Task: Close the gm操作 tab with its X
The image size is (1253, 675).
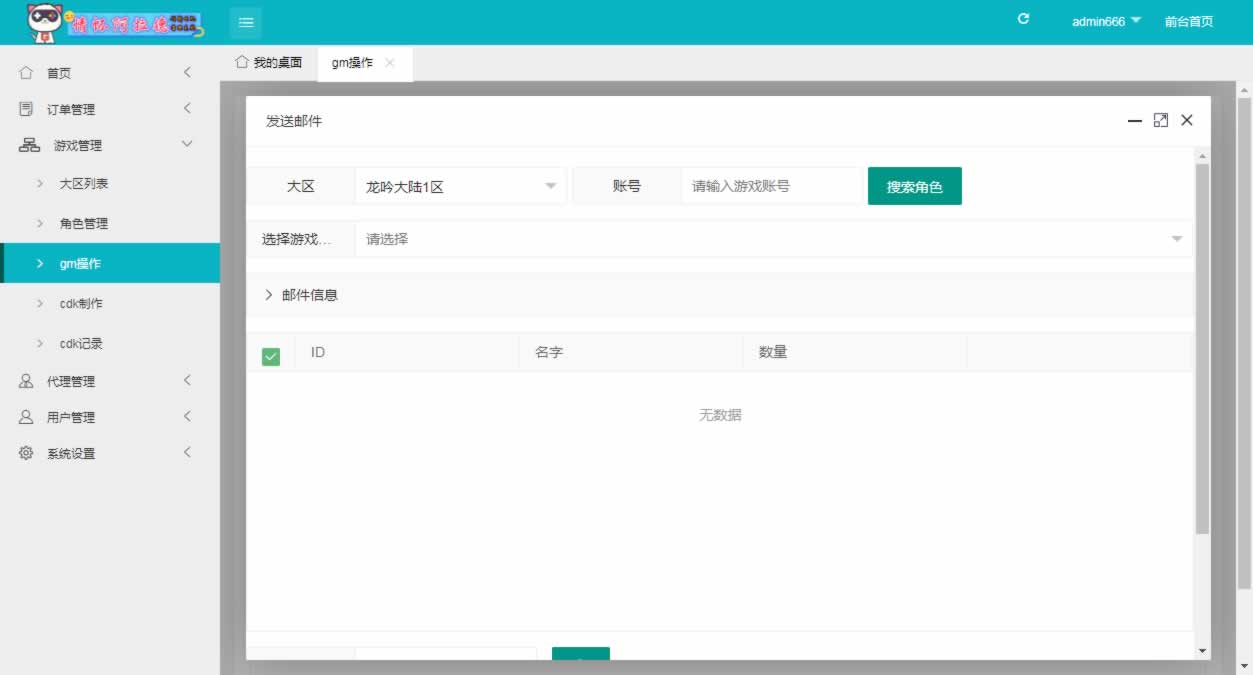Action: pyautogui.click(x=390, y=63)
